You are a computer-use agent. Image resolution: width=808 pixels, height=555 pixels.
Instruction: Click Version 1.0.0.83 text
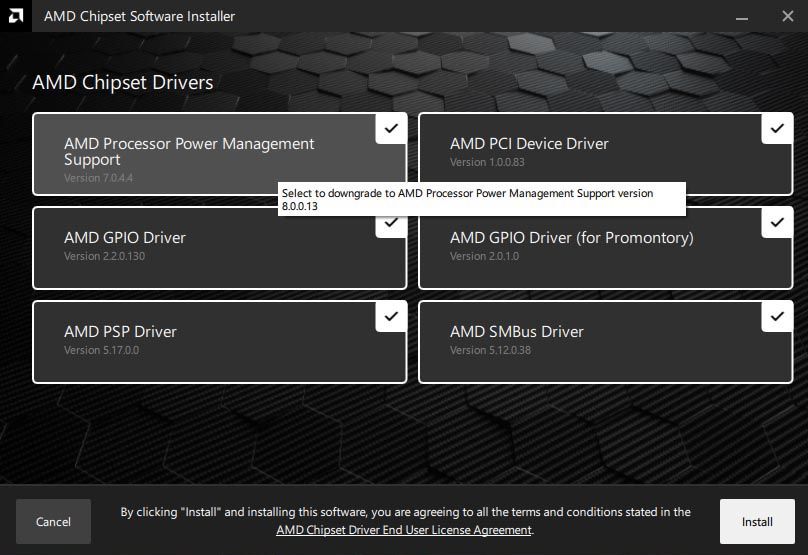(x=487, y=162)
